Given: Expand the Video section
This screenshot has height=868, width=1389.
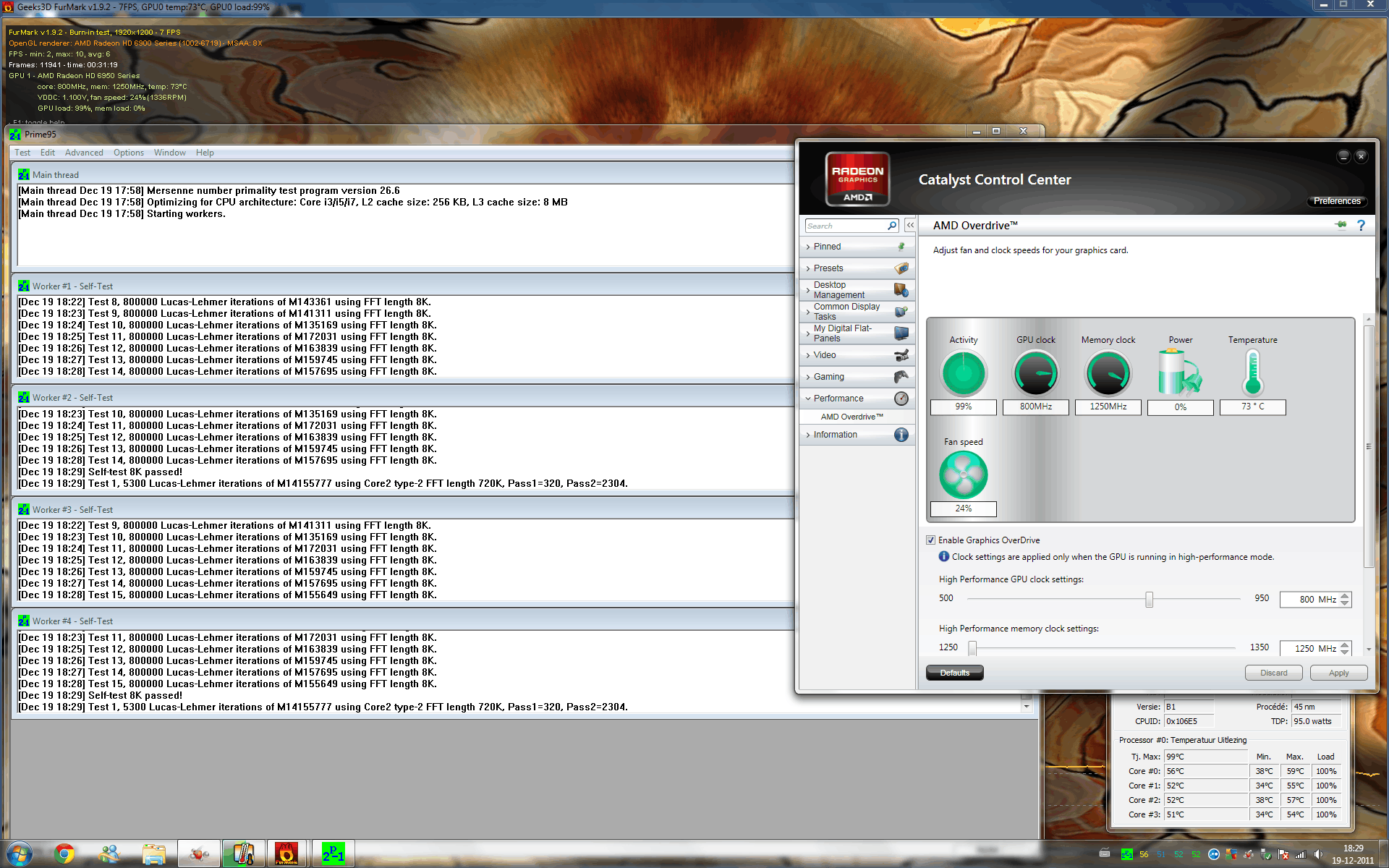Looking at the screenshot, I should [824, 355].
